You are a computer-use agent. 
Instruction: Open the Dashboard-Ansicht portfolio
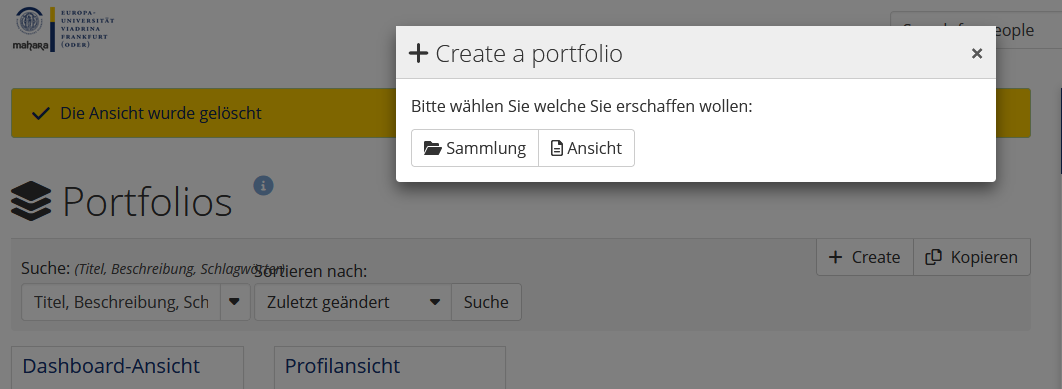pos(111,366)
